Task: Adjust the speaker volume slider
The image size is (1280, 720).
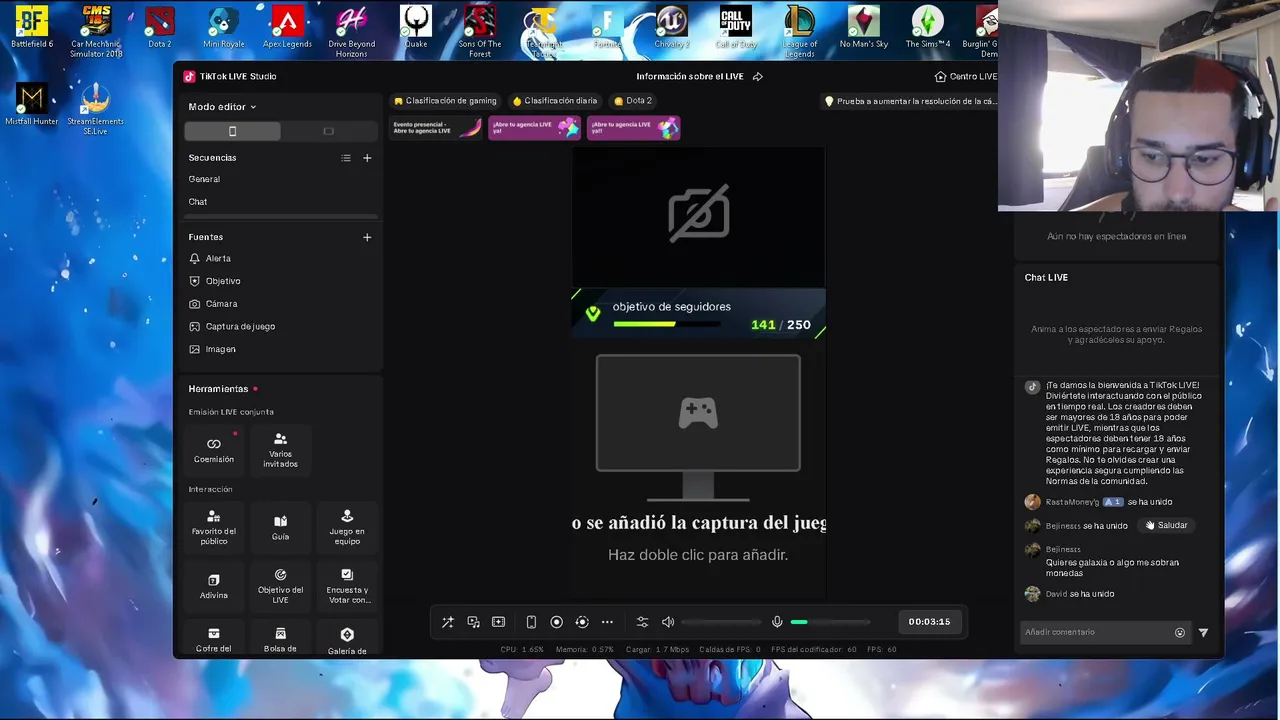Action: tap(721, 622)
